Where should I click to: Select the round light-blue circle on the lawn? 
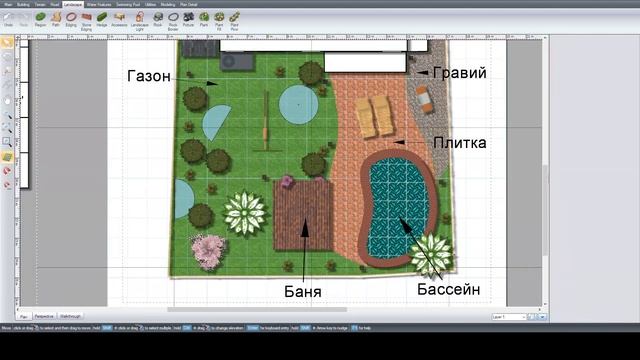(x=298, y=104)
